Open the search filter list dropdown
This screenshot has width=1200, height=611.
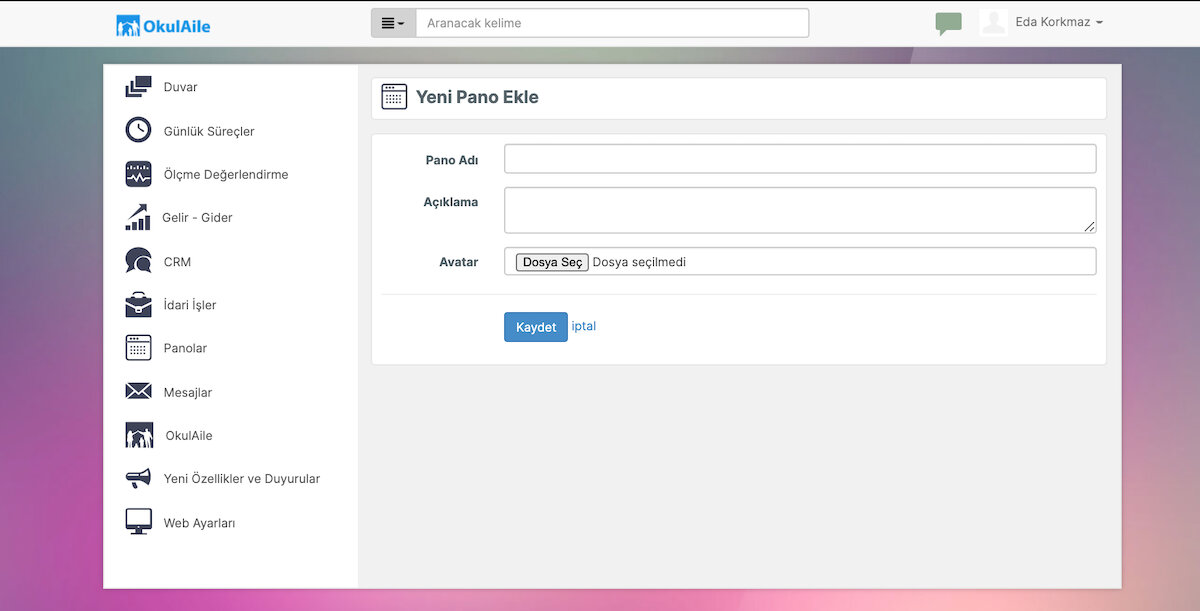[x=393, y=23]
